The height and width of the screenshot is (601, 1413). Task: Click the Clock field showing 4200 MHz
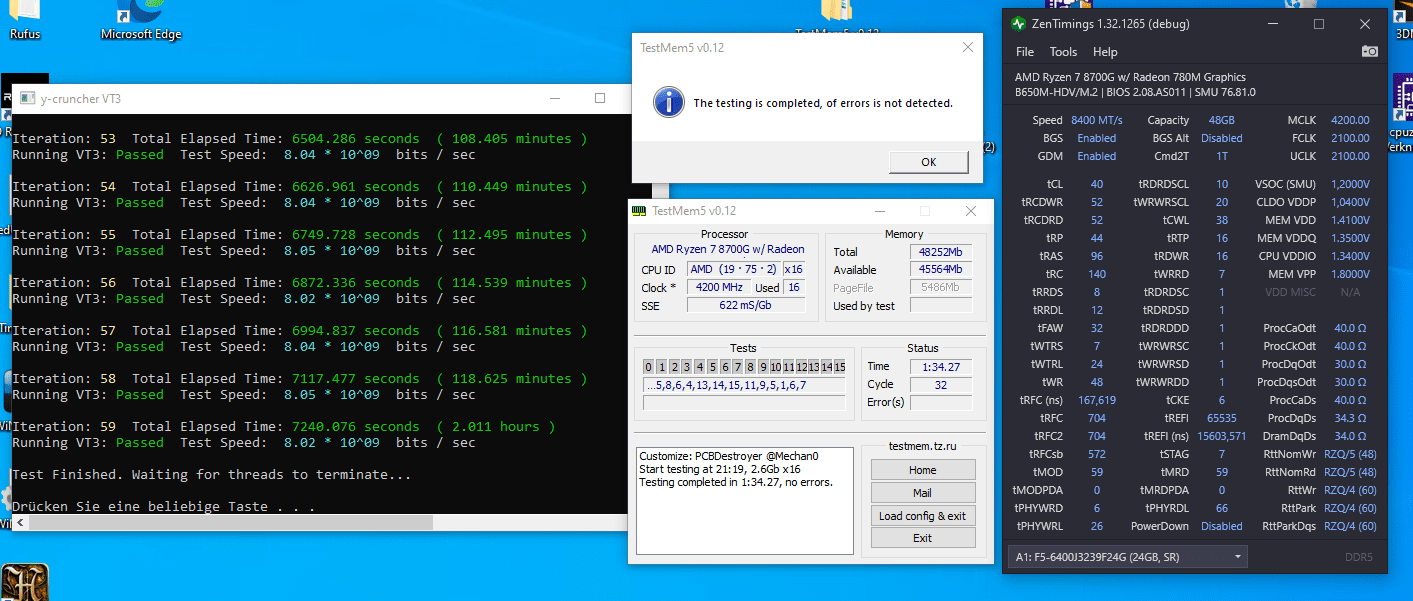(x=718, y=288)
